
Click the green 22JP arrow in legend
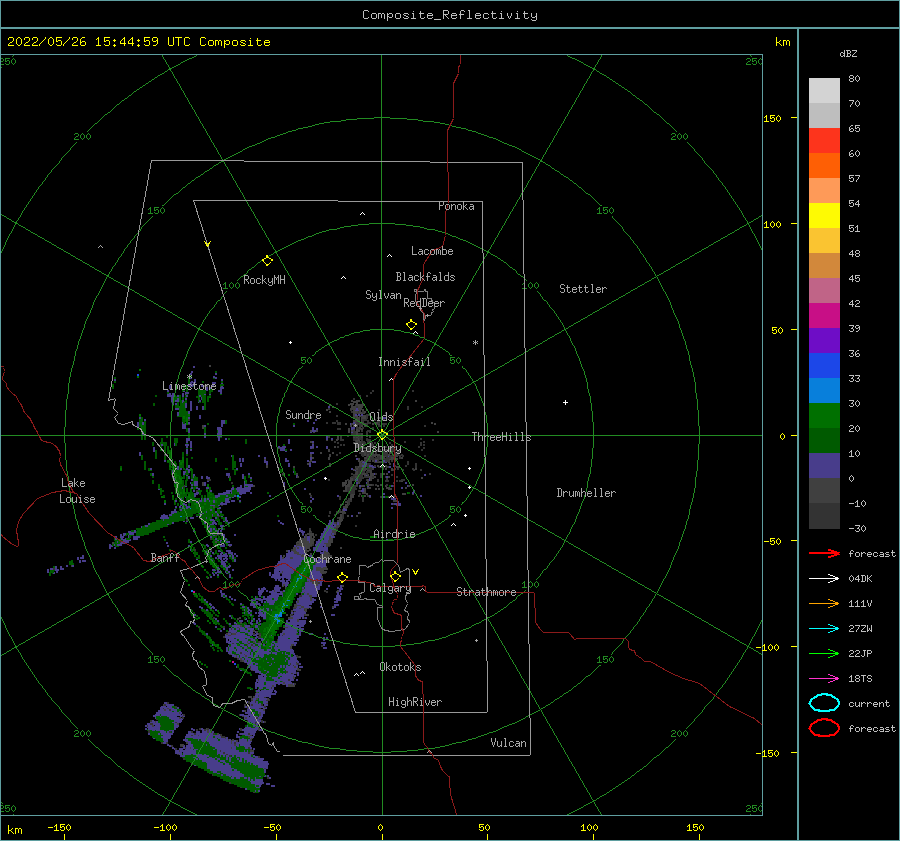coord(824,653)
